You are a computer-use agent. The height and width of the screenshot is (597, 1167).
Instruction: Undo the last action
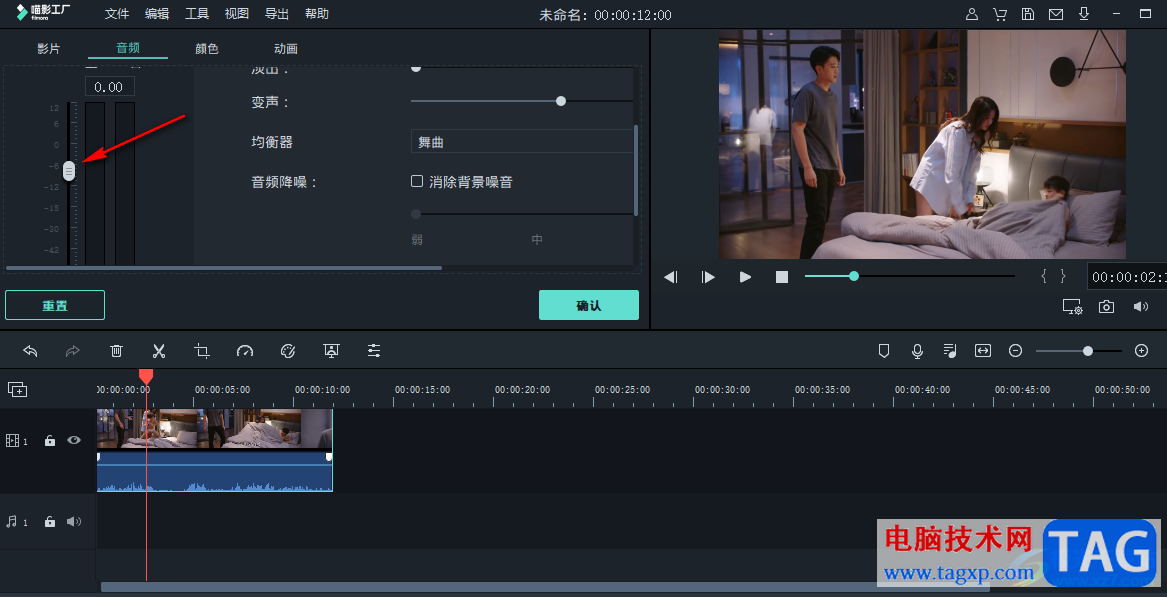30,351
